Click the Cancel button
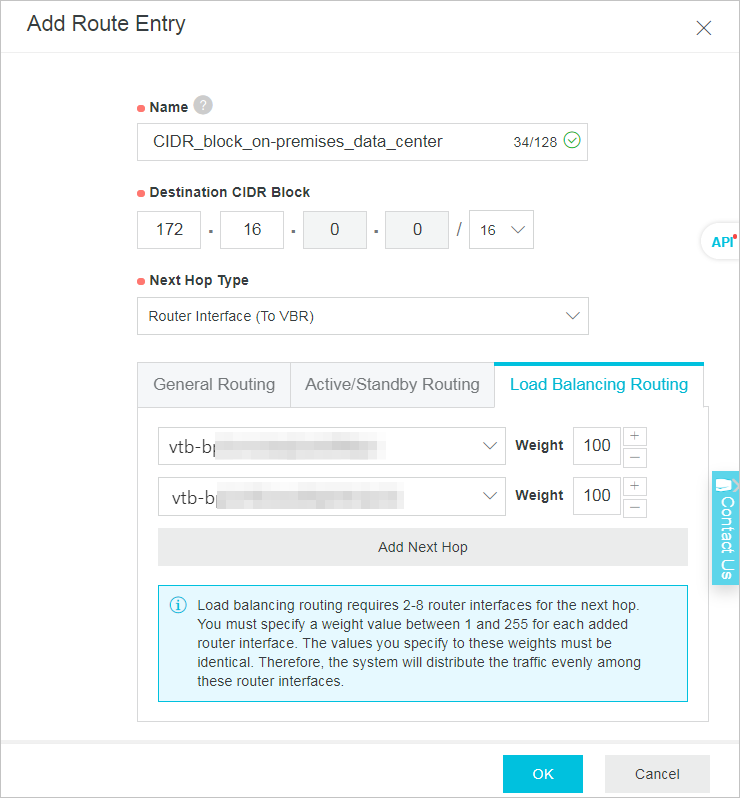This screenshot has width=740, height=798. (x=657, y=774)
